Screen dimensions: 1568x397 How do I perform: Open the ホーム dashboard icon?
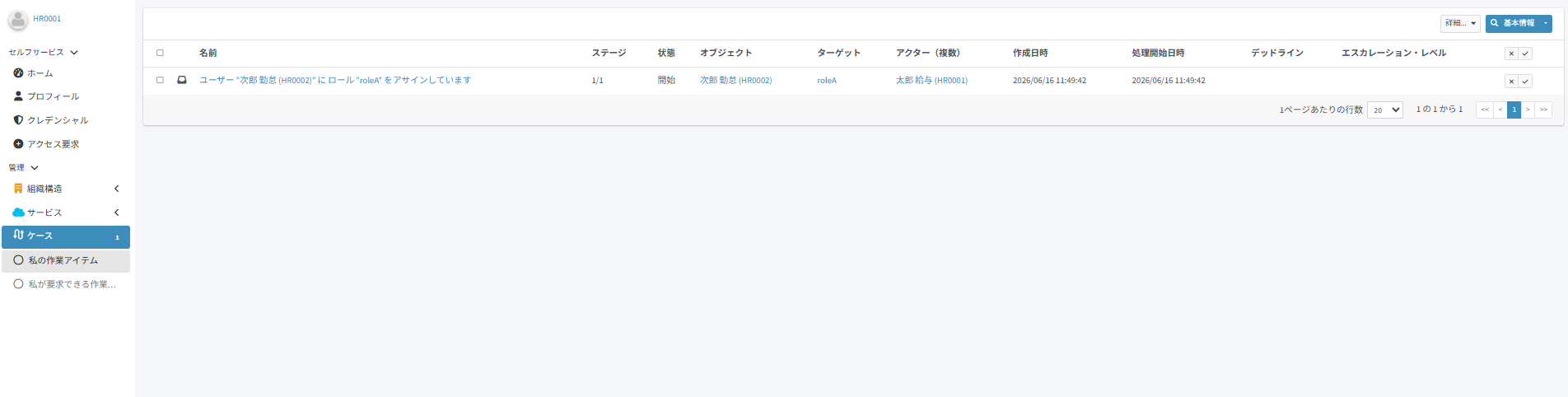pyautogui.click(x=18, y=73)
